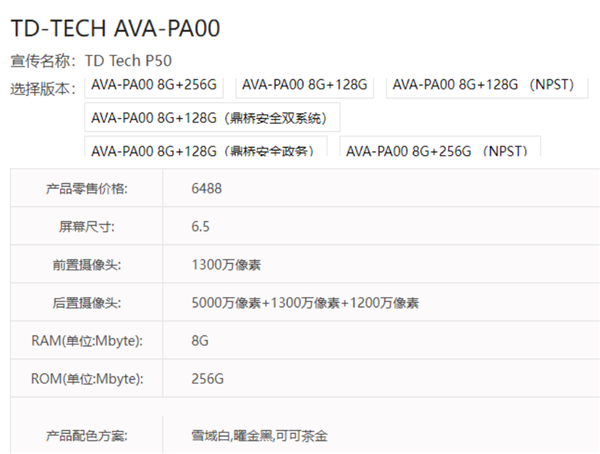This screenshot has width=600, height=454.
Task: Click the retail price value 6488
Action: [207, 189]
